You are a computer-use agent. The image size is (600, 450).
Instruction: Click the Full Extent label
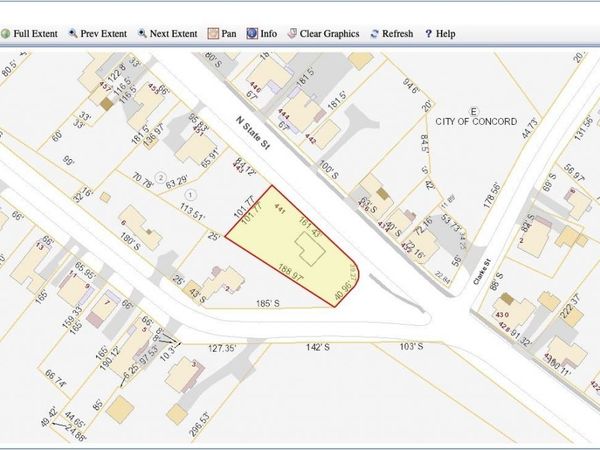pos(35,34)
